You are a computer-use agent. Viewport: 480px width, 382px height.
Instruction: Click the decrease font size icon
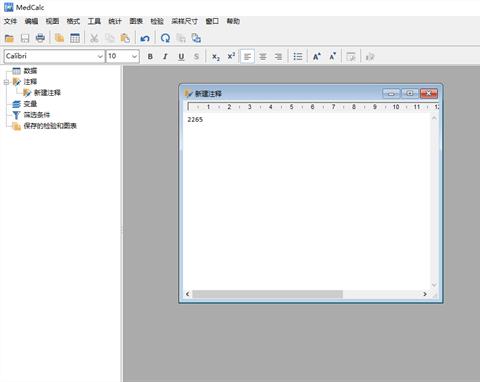pyautogui.click(x=332, y=57)
